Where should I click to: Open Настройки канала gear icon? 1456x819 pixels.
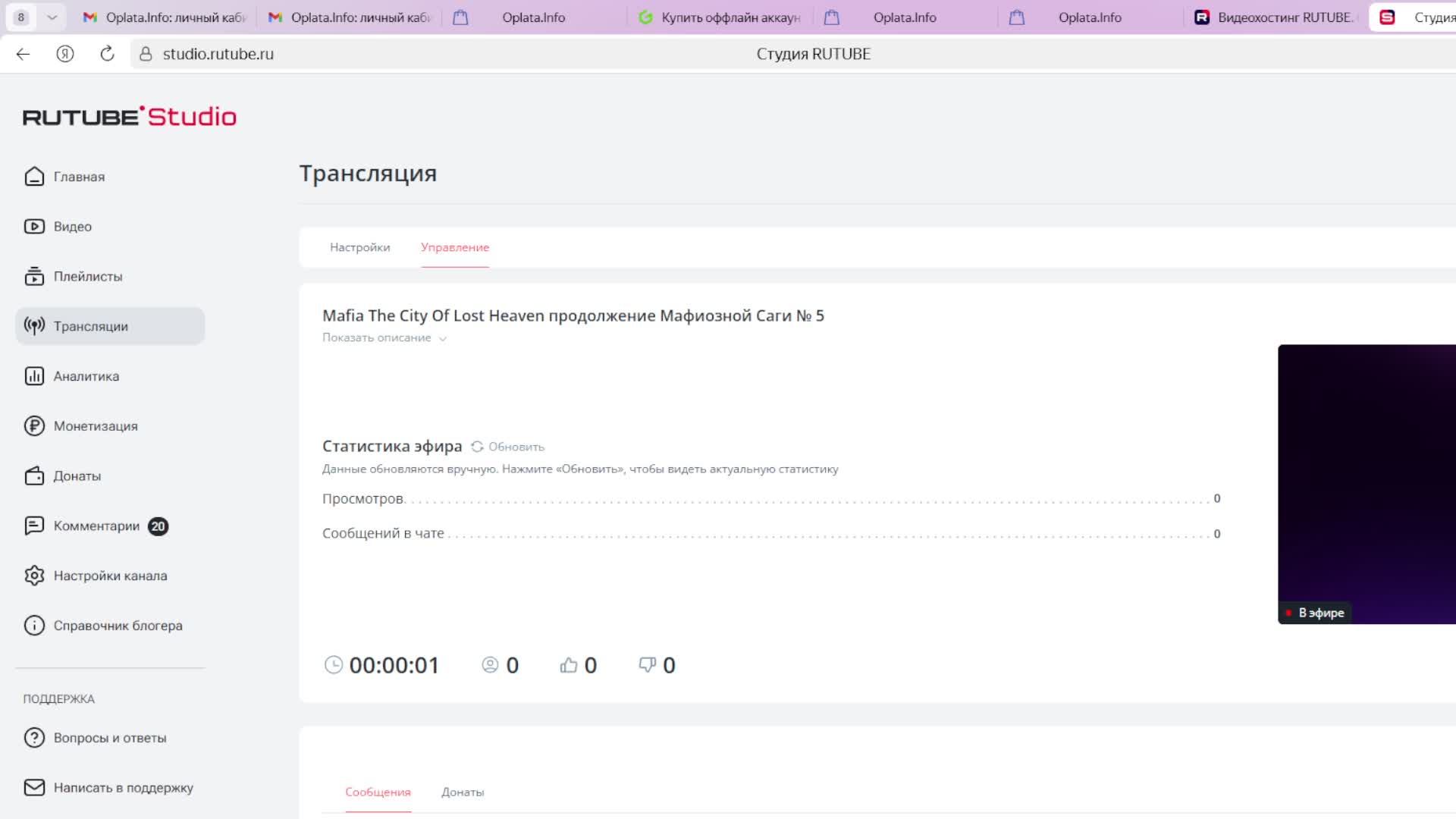pyautogui.click(x=34, y=576)
